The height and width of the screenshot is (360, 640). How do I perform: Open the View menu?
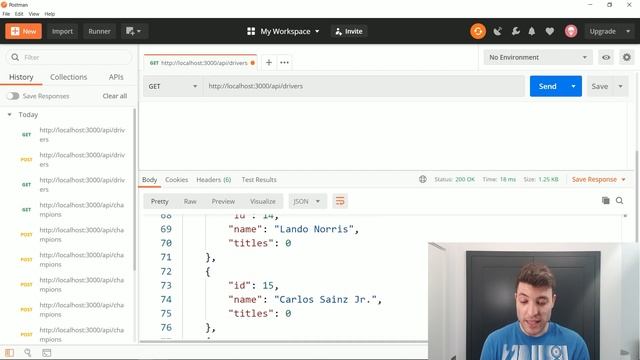34,14
